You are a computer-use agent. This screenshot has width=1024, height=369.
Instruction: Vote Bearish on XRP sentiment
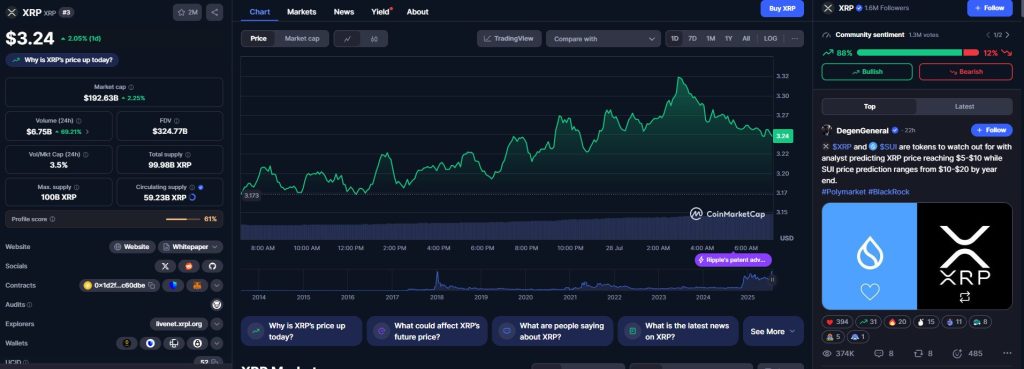(965, 72)
